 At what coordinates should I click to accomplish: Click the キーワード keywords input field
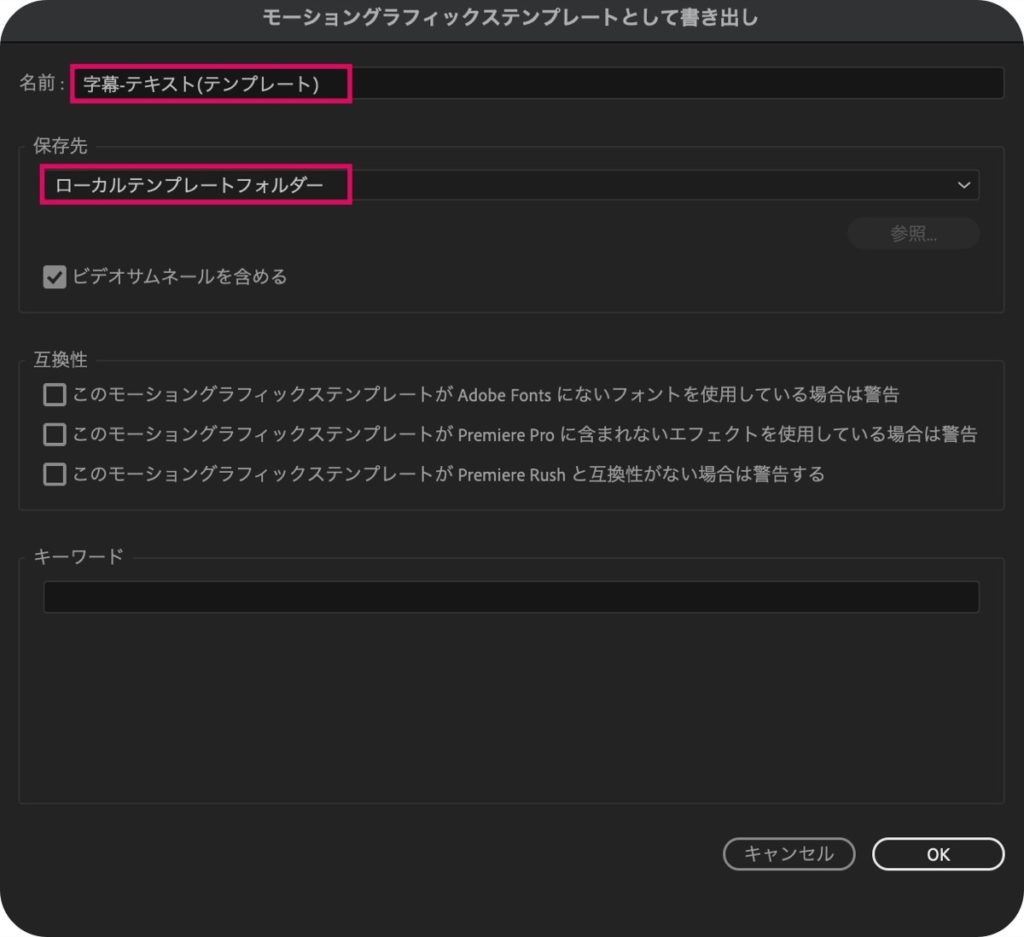point(511,597)
